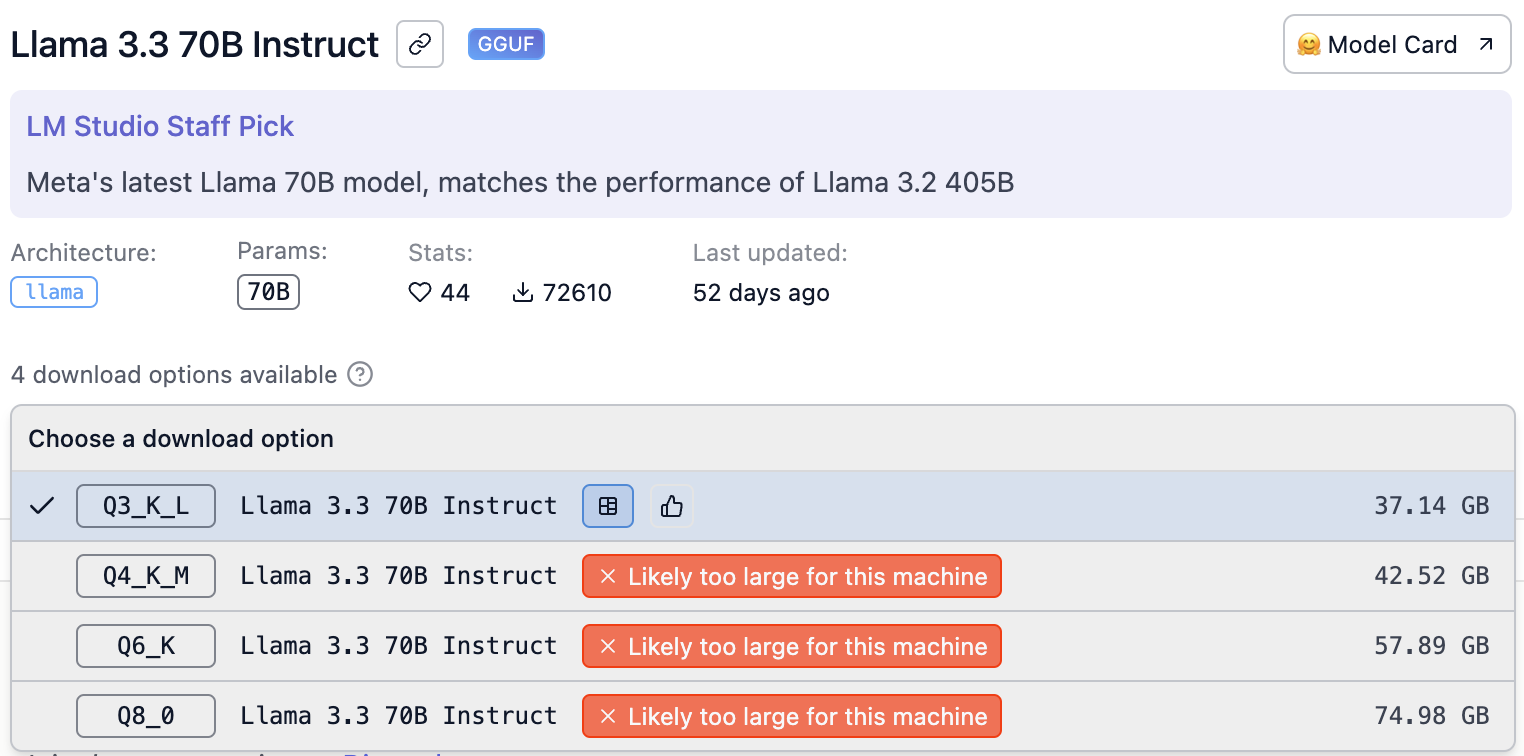Select the llama architecture tag
1524x756 pixels.
click(x=54, y=292)
